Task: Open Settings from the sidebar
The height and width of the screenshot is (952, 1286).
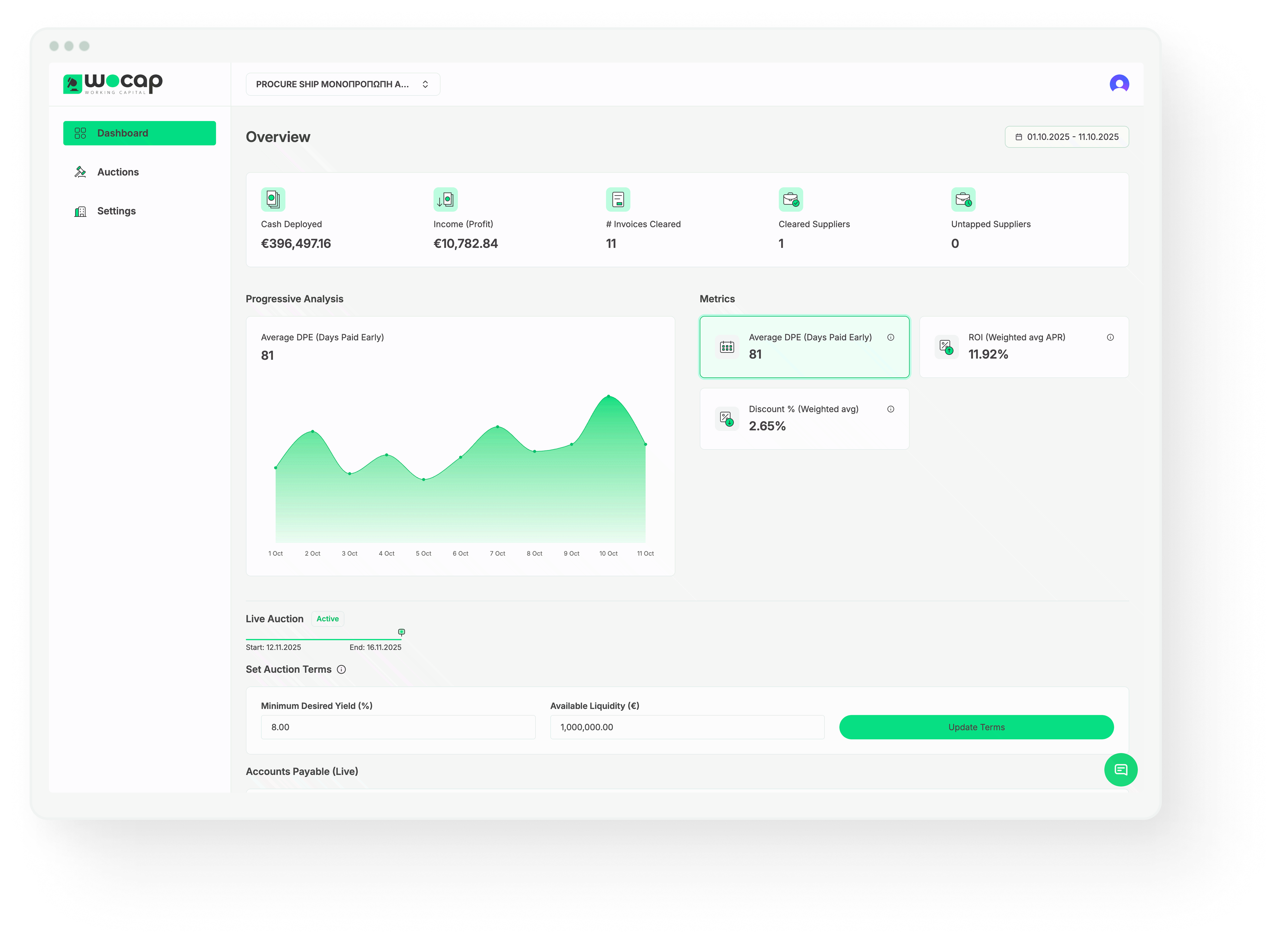Action: pos(116,211)
